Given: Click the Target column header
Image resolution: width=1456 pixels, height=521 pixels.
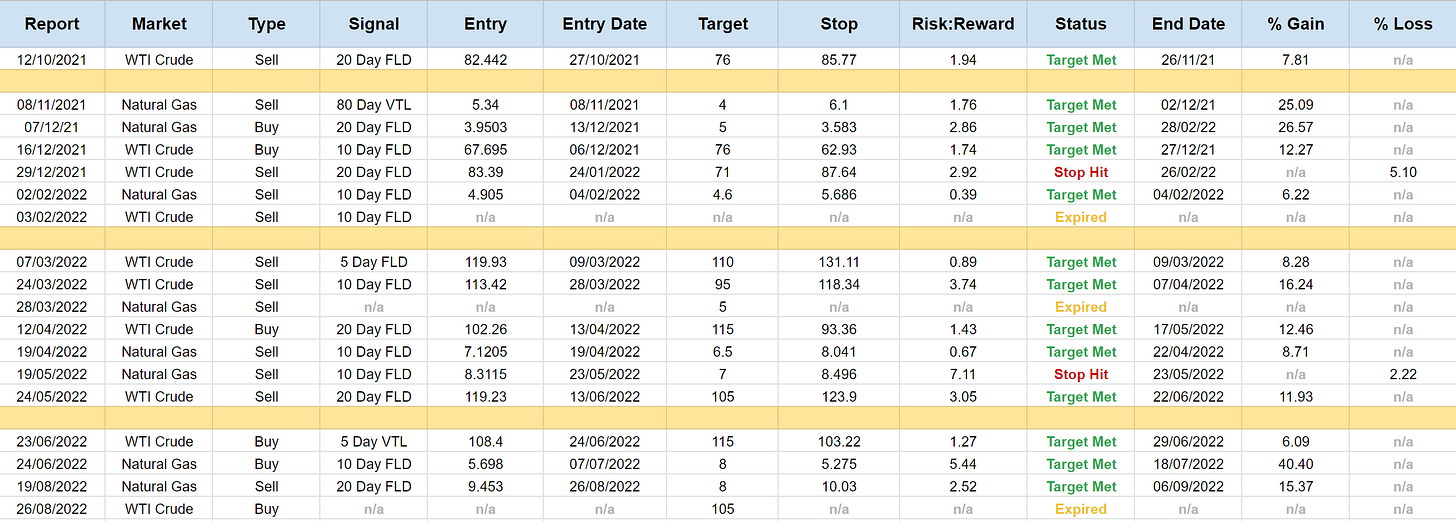Looking at the screenshot, I should (x=722, y=24).
